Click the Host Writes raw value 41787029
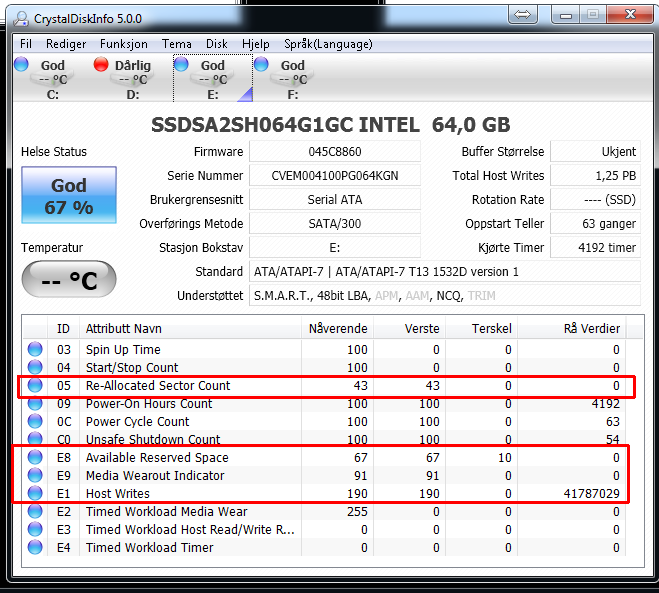Screen dimensions: 659x593 point(591,493)
